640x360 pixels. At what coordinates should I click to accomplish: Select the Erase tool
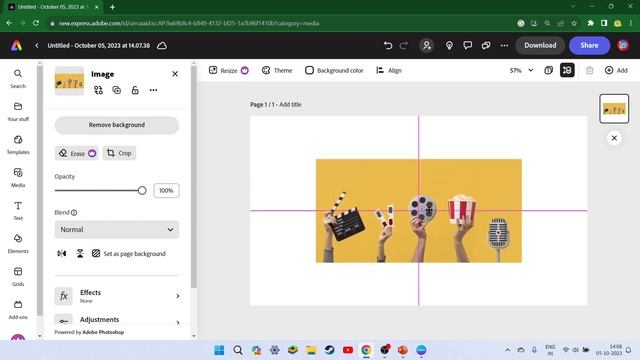pos(77,153)
